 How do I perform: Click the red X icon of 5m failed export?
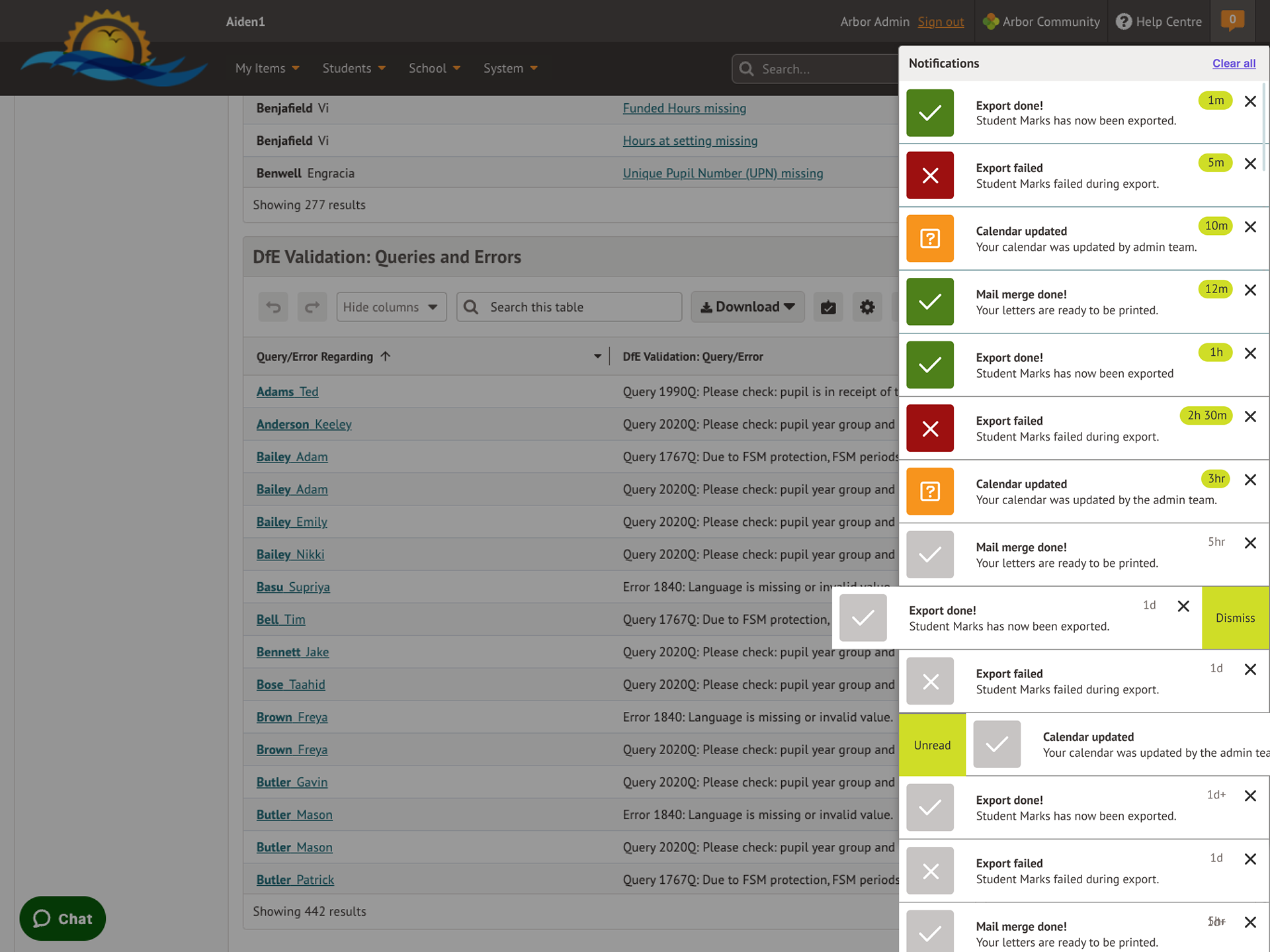[930, 176]
